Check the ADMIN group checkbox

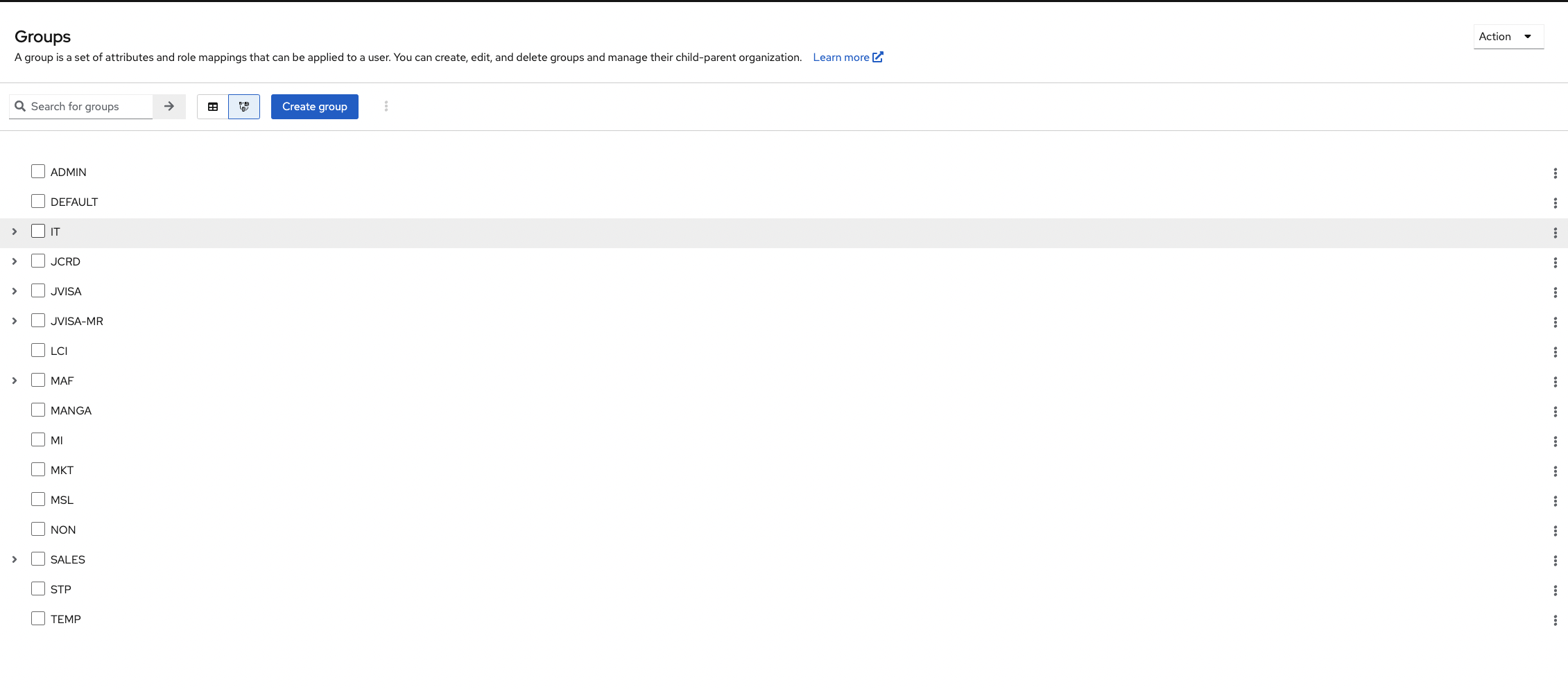click(38, 171)
